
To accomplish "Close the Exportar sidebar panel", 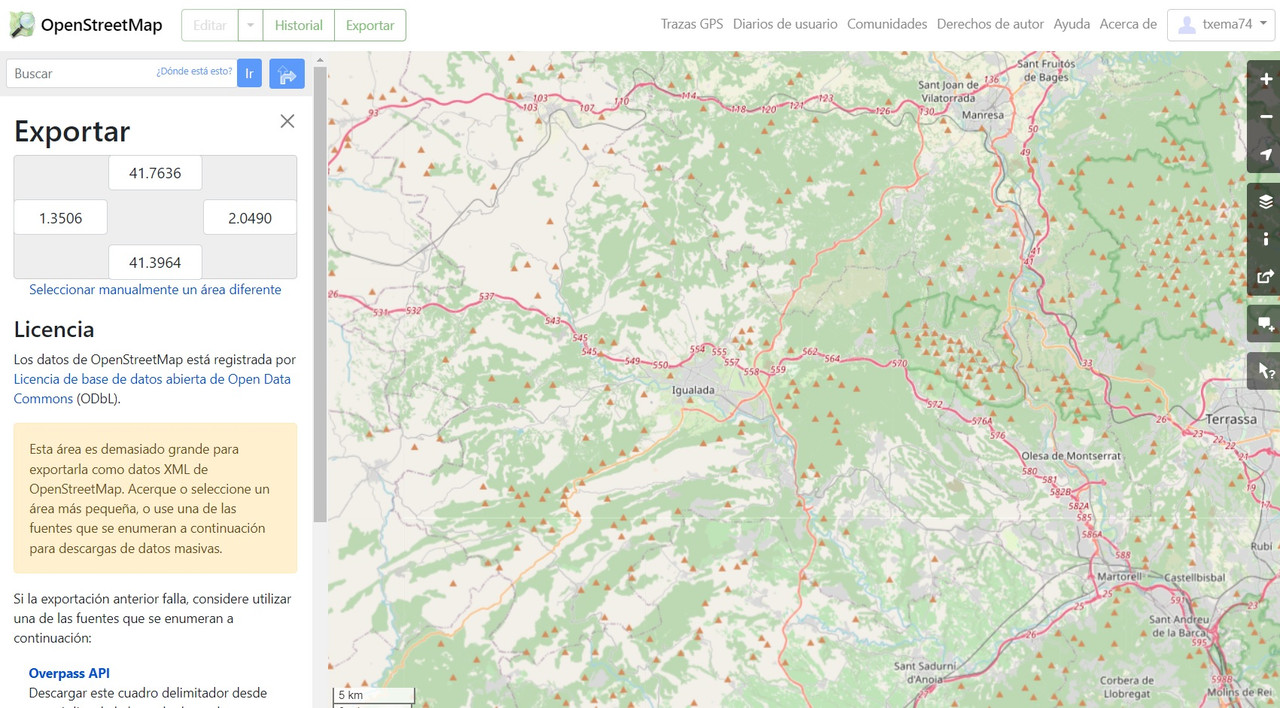I will (287, 121).
